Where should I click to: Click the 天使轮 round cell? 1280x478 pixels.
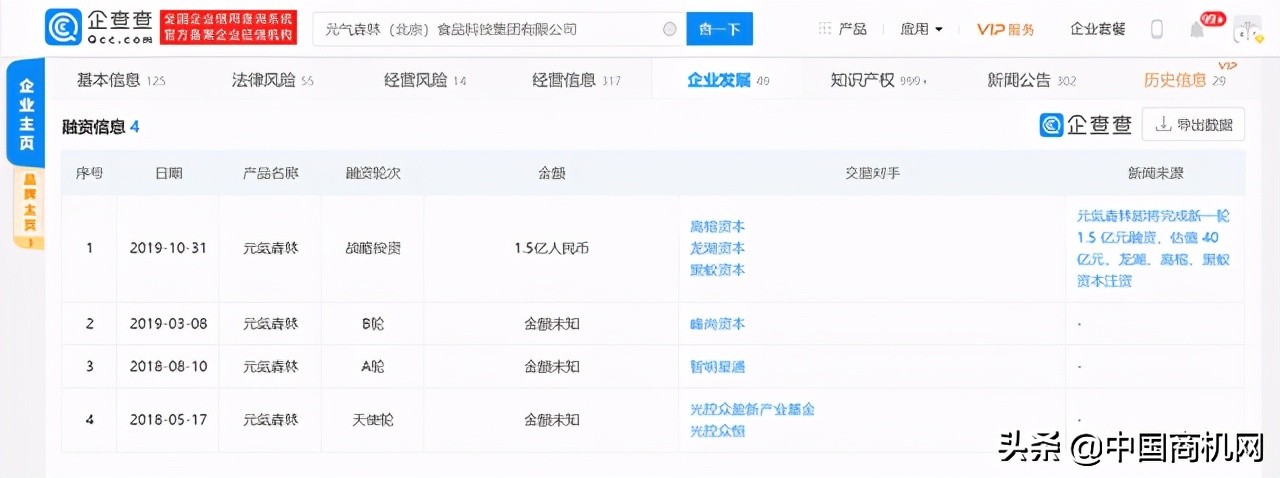click(x=373, y=420)
